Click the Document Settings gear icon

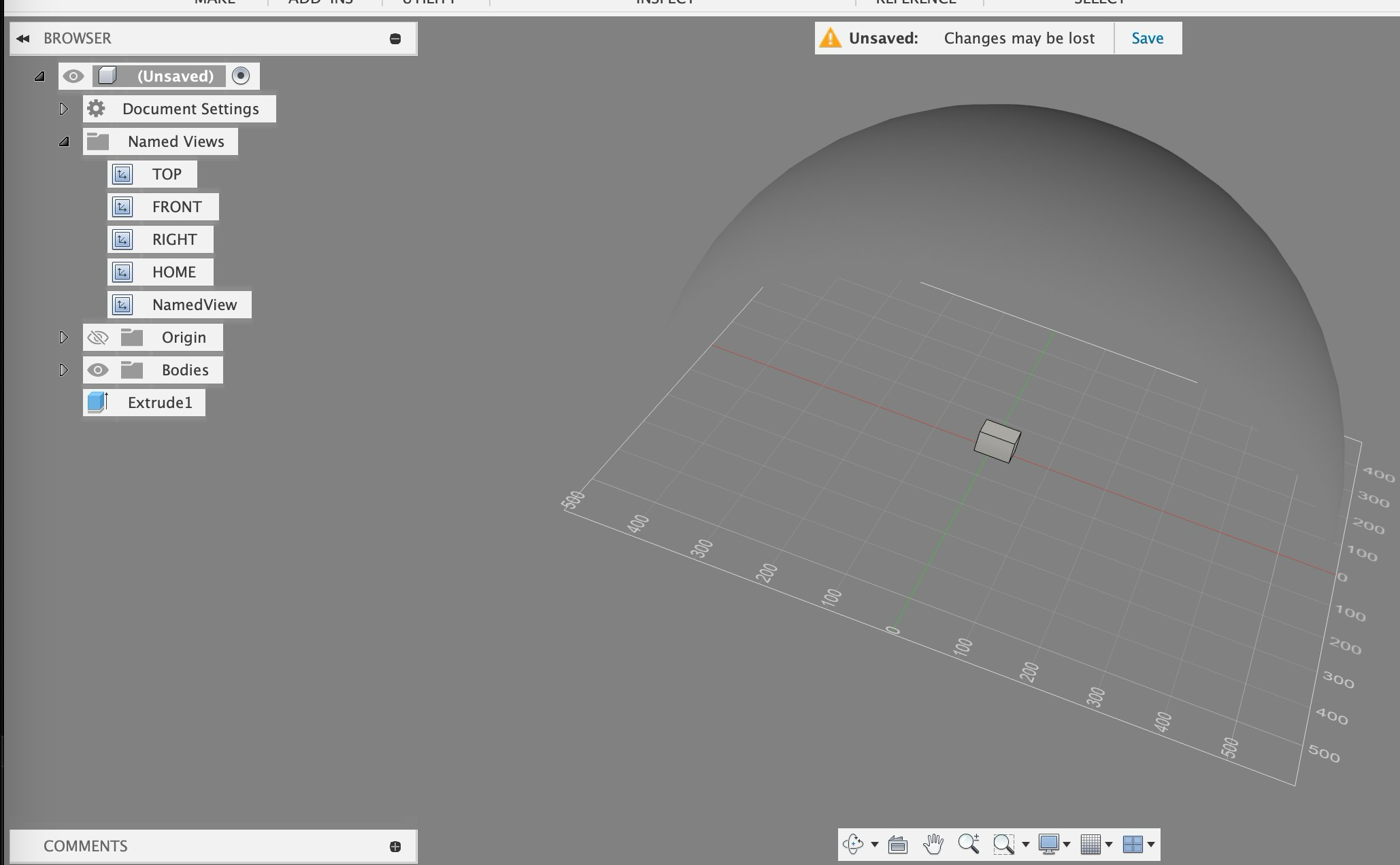coord(97,108)
